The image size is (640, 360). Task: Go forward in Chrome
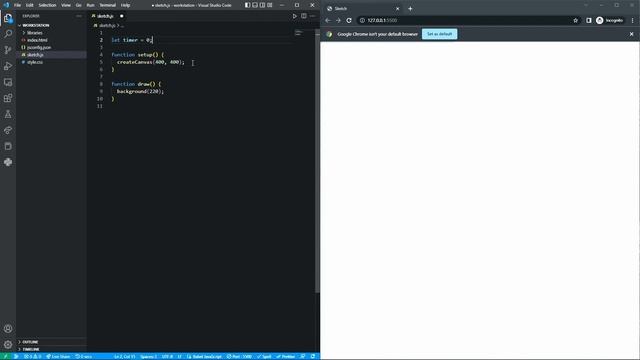click(338, 20)
